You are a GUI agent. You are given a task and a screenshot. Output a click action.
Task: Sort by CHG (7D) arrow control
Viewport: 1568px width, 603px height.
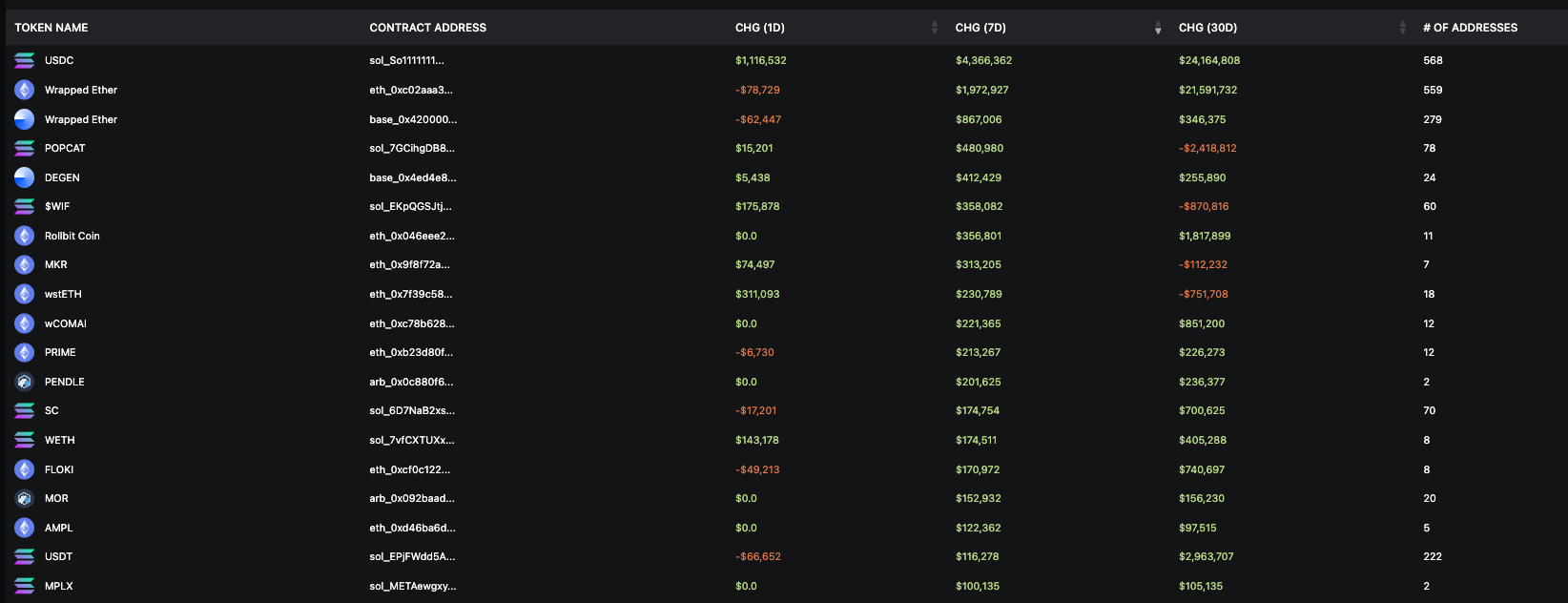click(x=1158, y=28)
